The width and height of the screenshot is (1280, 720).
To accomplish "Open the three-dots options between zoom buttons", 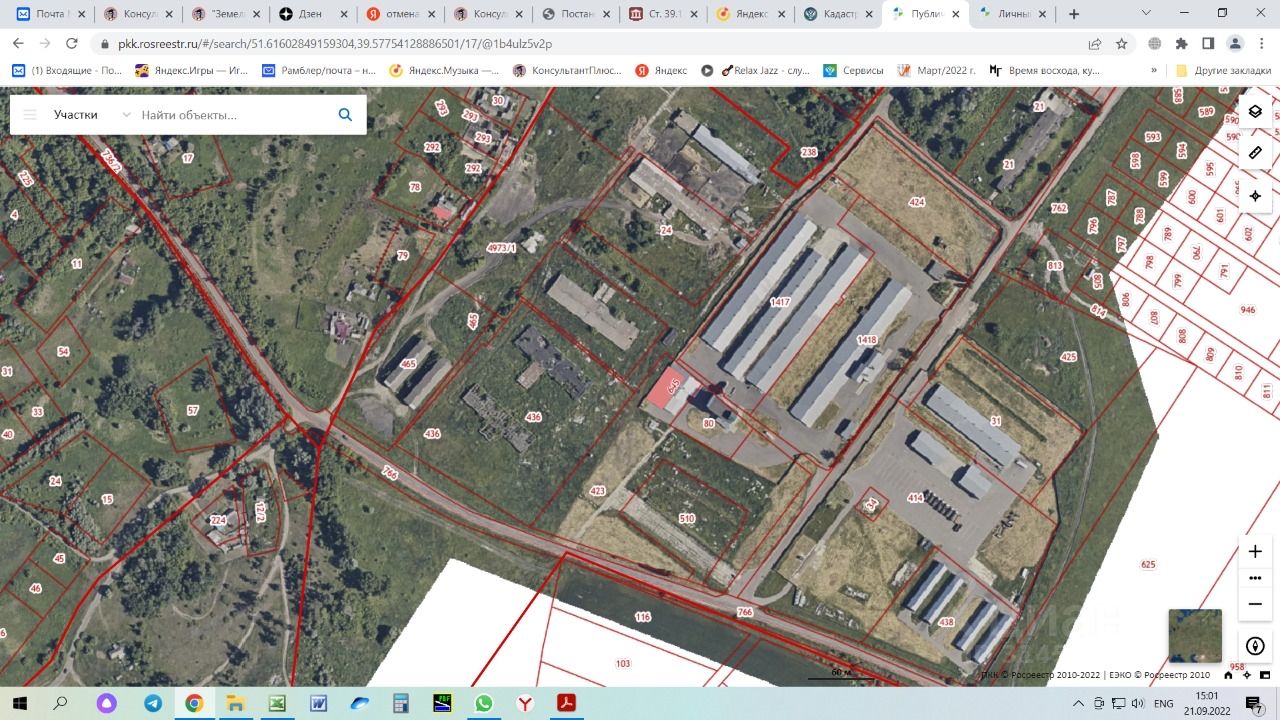I will pos(1255,578).
